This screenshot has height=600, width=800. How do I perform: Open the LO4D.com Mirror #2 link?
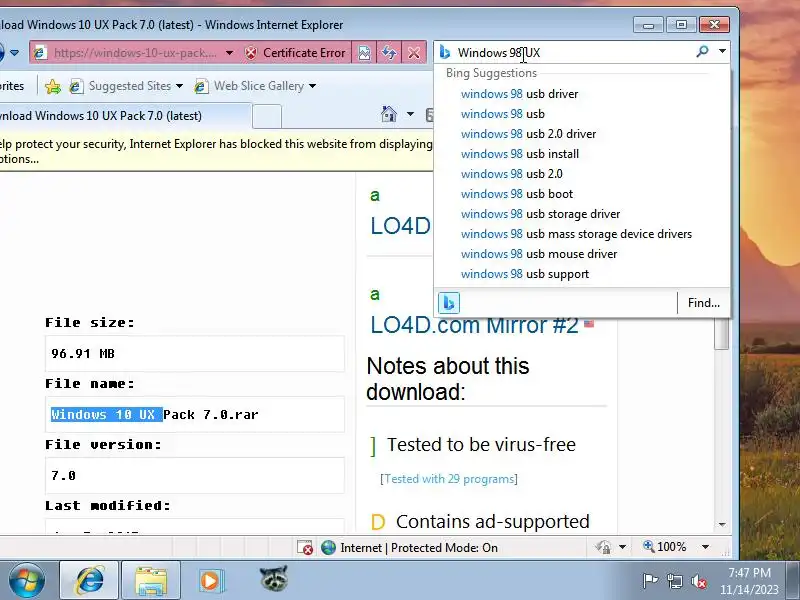(x=474, y=325)
